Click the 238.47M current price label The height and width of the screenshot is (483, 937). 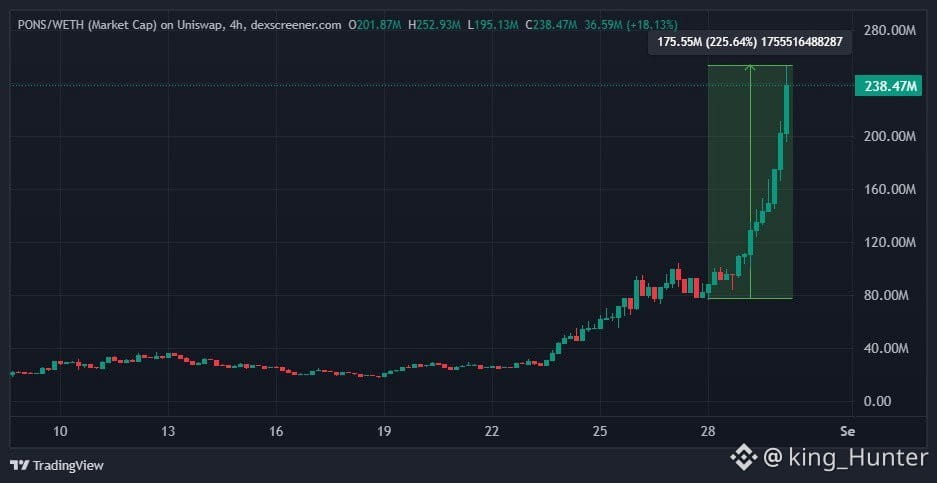889,86
